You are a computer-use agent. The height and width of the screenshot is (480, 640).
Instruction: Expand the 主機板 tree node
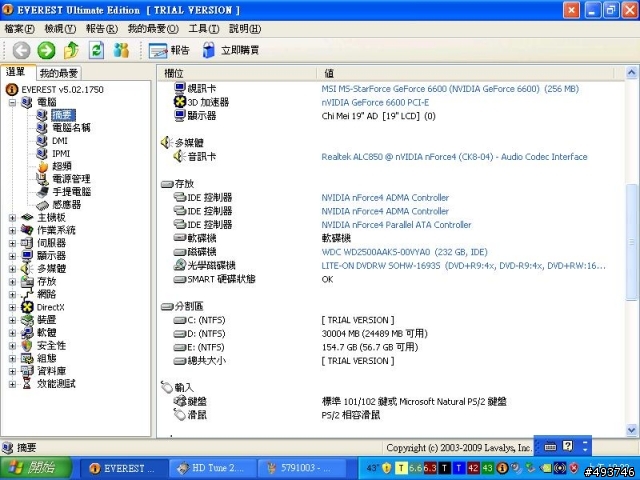coord(12,218)
